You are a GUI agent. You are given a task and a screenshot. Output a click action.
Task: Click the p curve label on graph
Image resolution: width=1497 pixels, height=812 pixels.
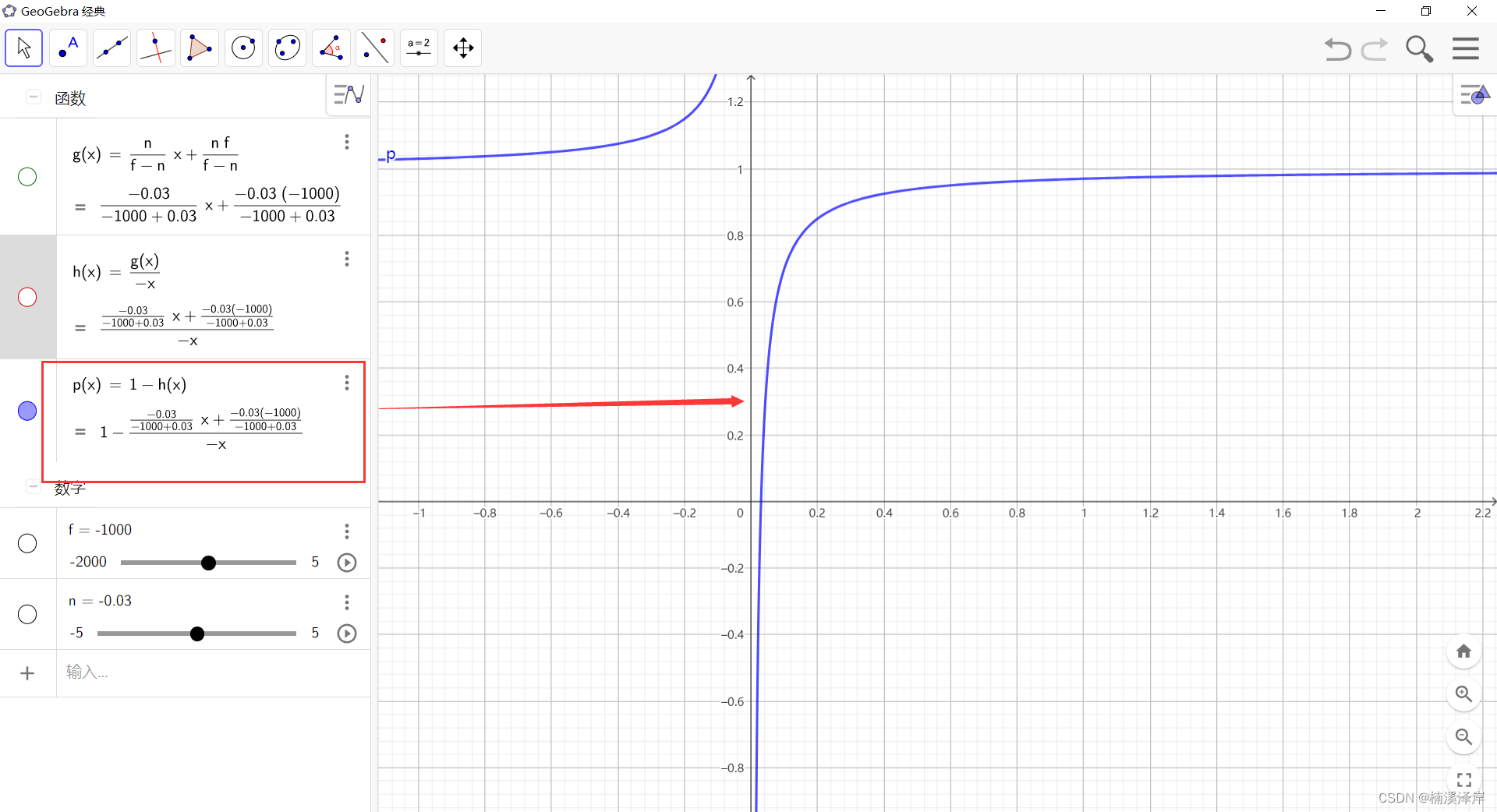click(391, 154)
